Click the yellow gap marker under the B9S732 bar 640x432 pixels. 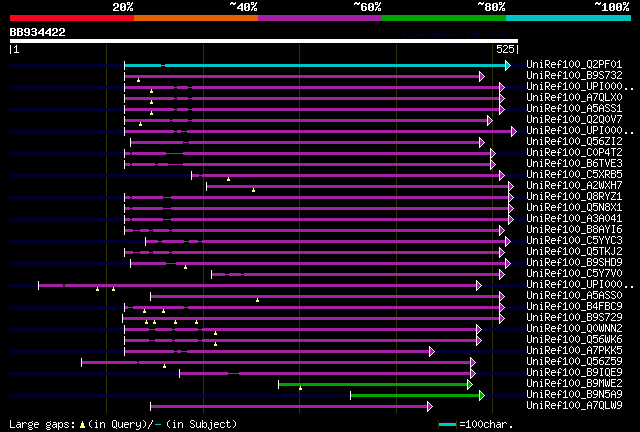point(139,80)
